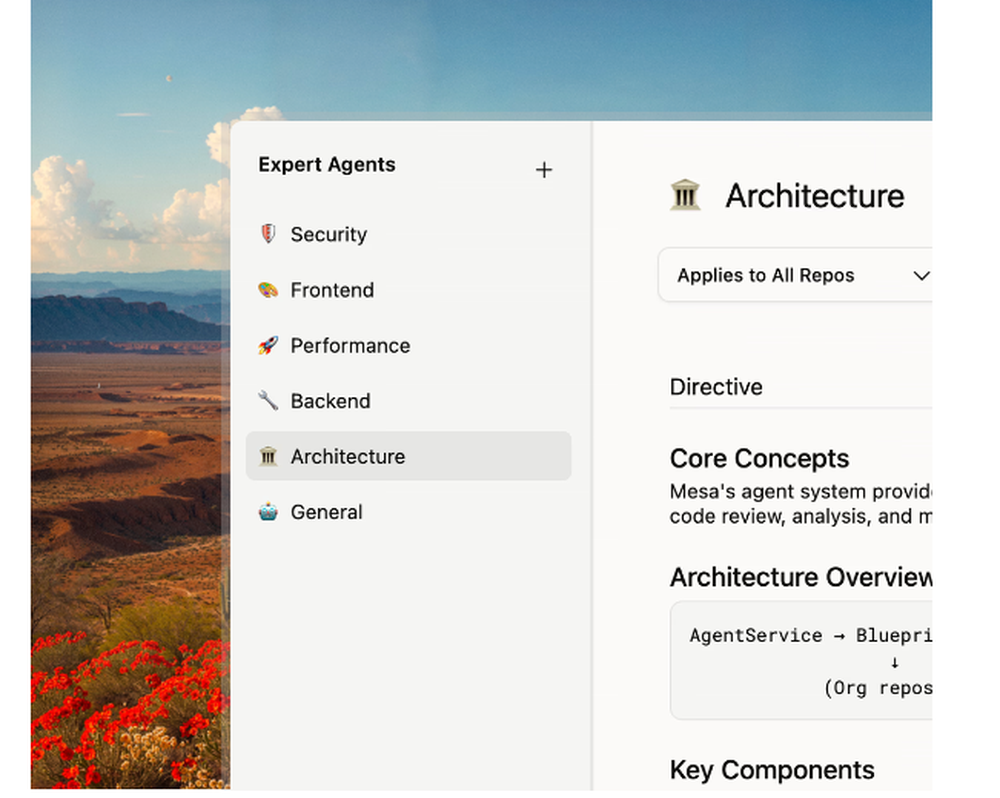Click inside the AgentService code block
This screenshot has width=1000, height=798.
coord(800,660)
